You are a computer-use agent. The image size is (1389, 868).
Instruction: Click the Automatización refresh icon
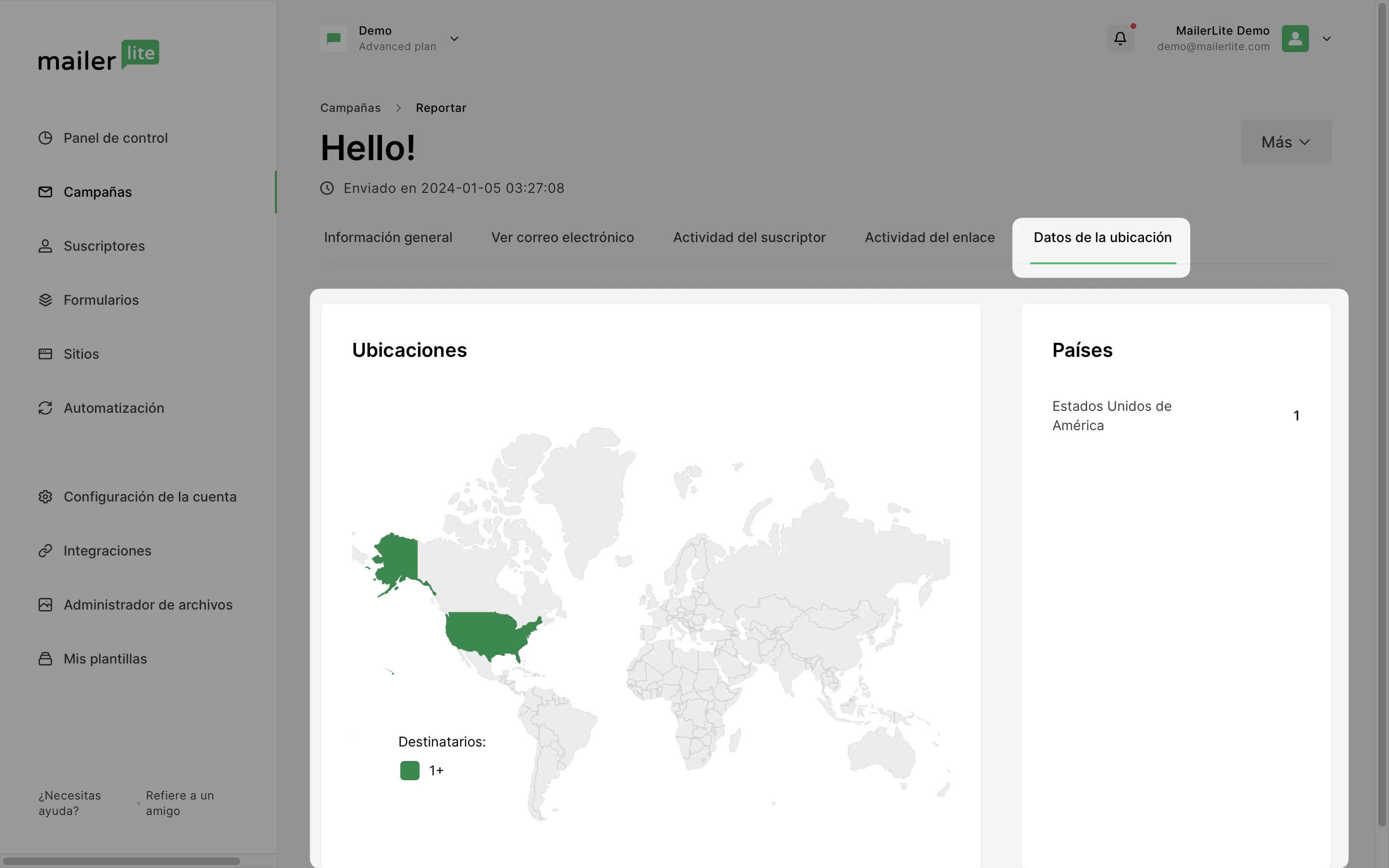click(45, 407)
